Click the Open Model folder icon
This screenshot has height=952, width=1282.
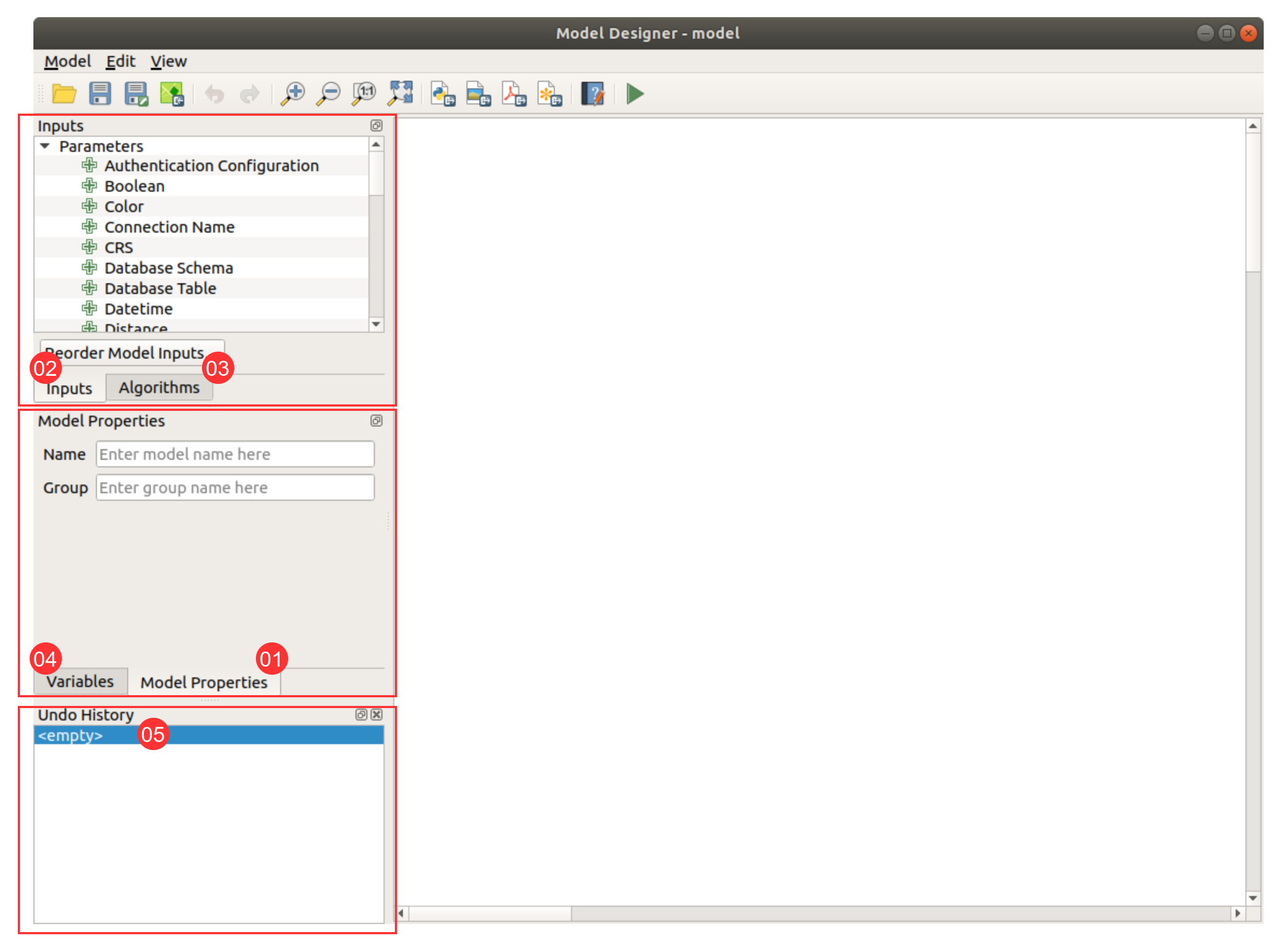[64, 94]
